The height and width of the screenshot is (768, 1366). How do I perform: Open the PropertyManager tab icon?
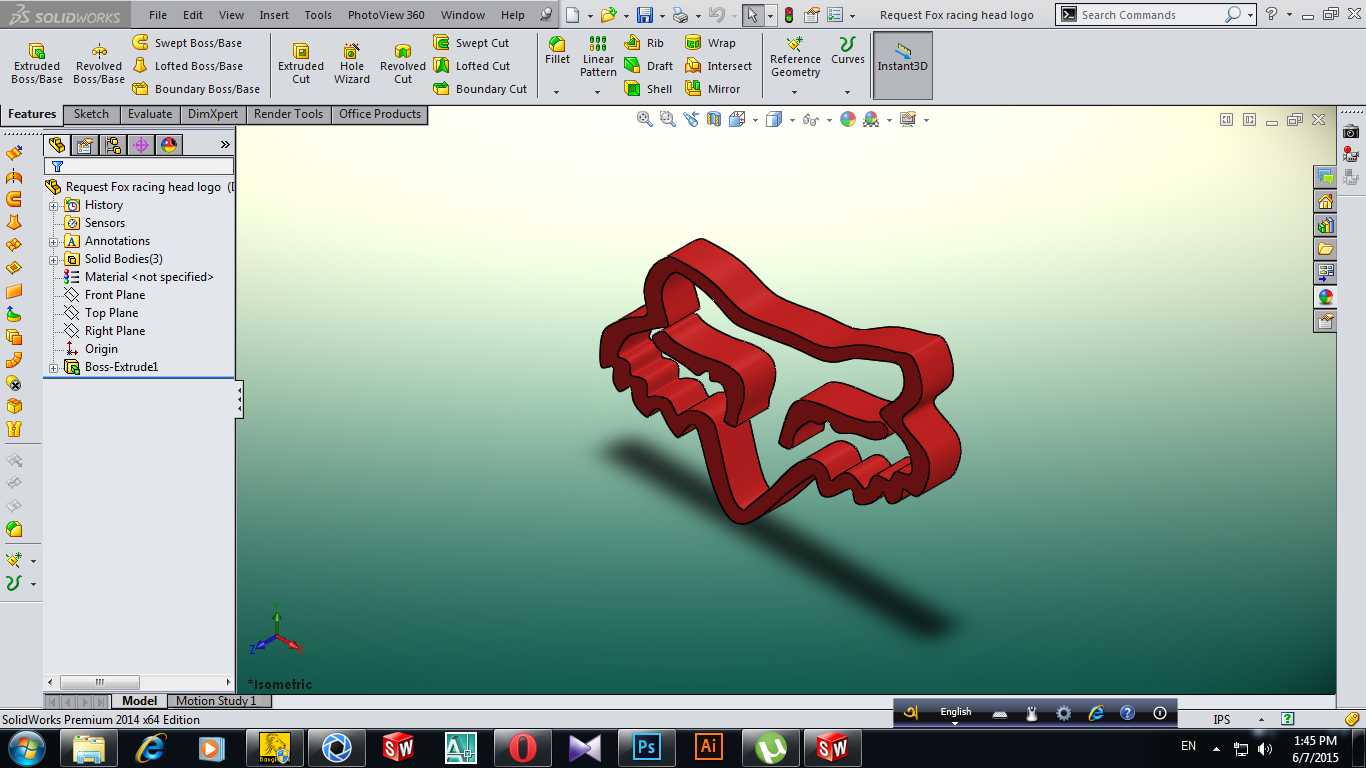click(x=85, y=145)
